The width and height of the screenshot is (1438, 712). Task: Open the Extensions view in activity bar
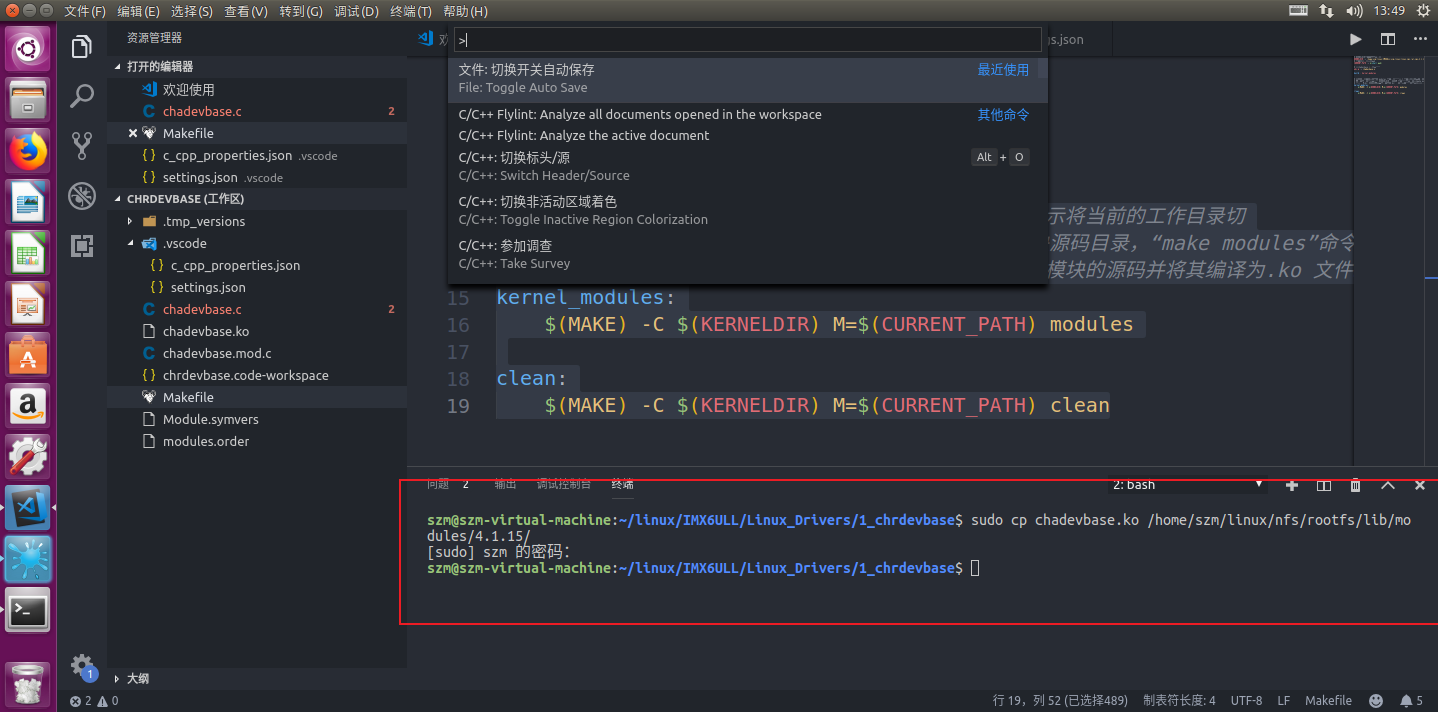pyautogui.click(x=82, y=246)
